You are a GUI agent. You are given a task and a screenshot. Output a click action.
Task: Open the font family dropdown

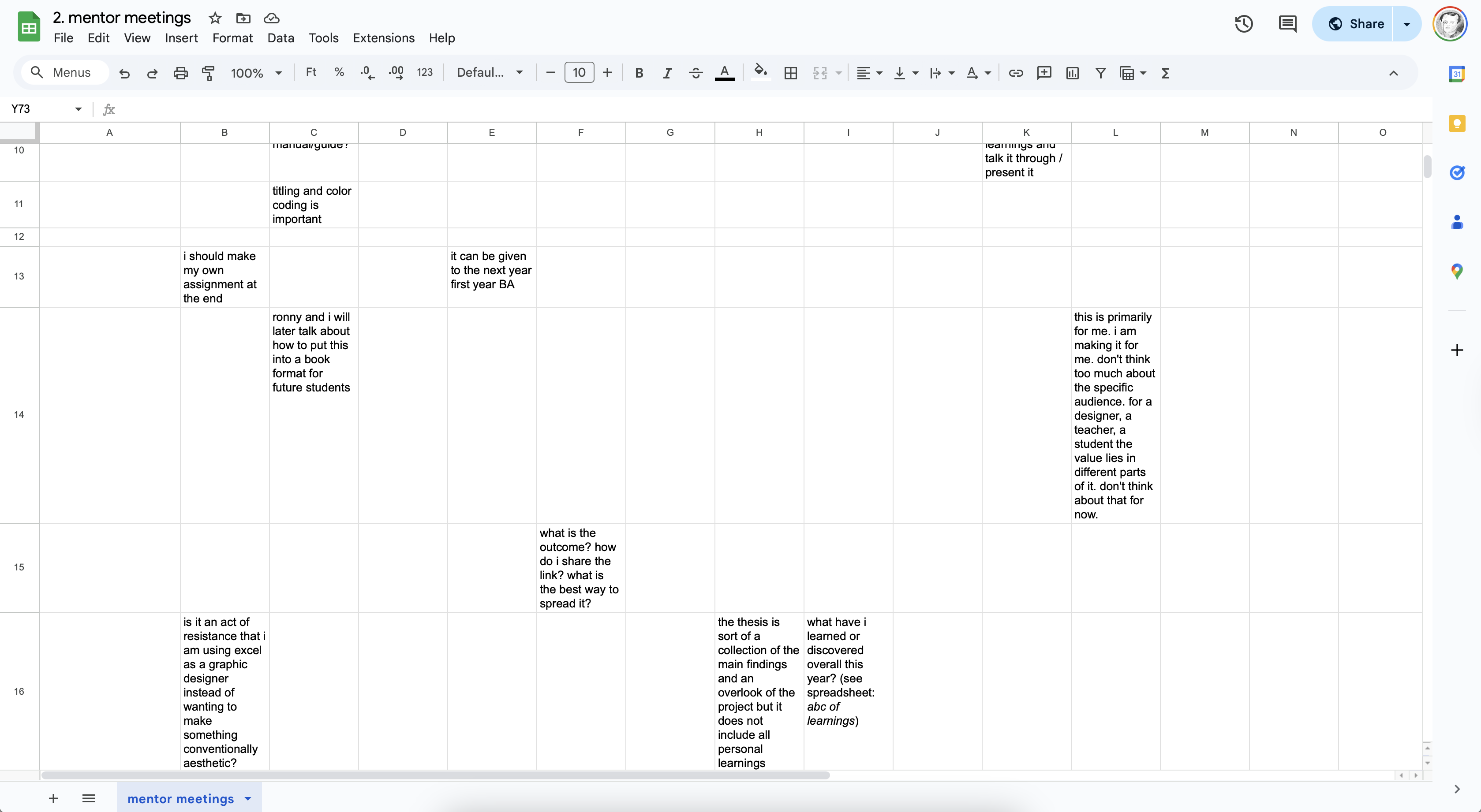(x=489, y=73)
